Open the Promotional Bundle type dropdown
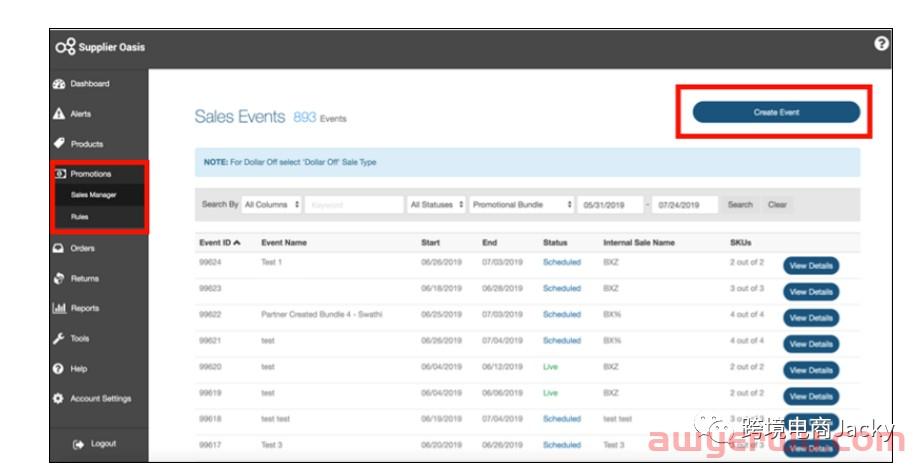The height and width of the screenshot is (471, 924). 522,205
